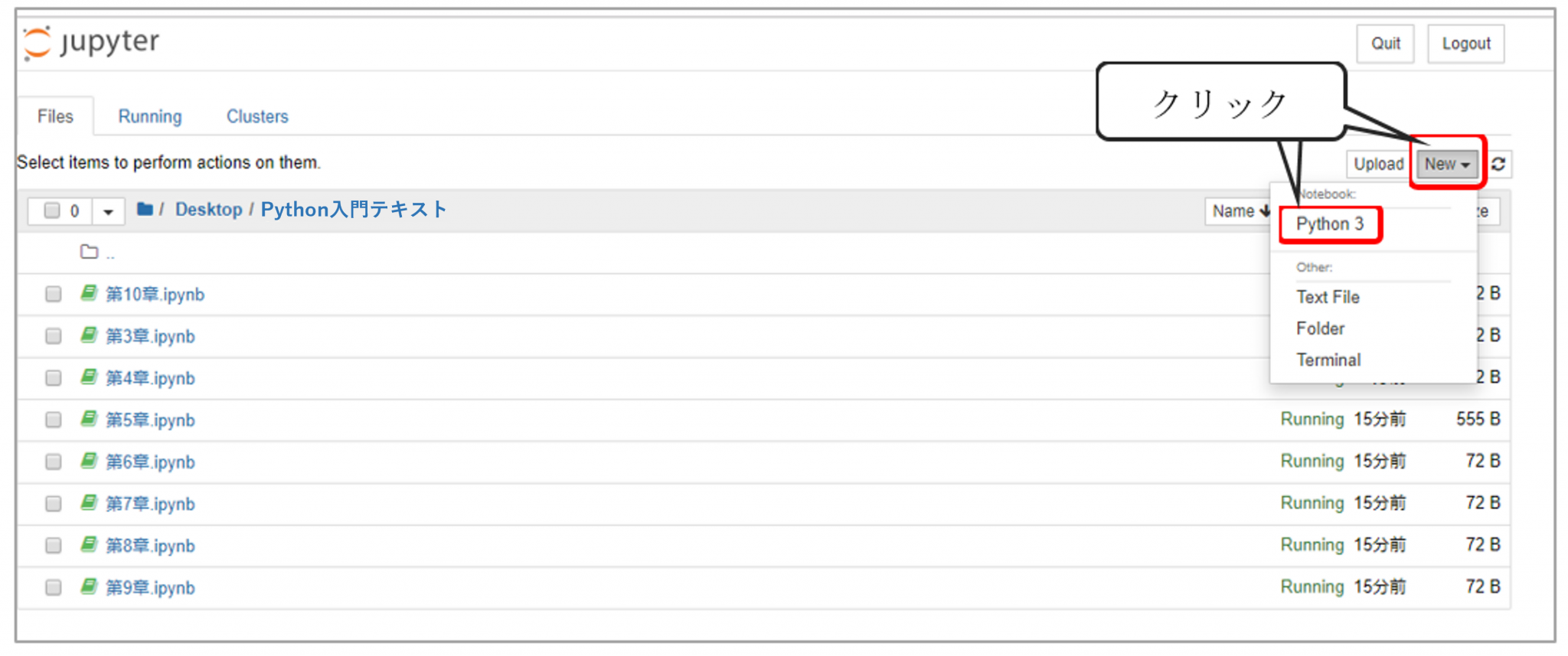Select Terminal from the New menu

[x=1328, y=360]
